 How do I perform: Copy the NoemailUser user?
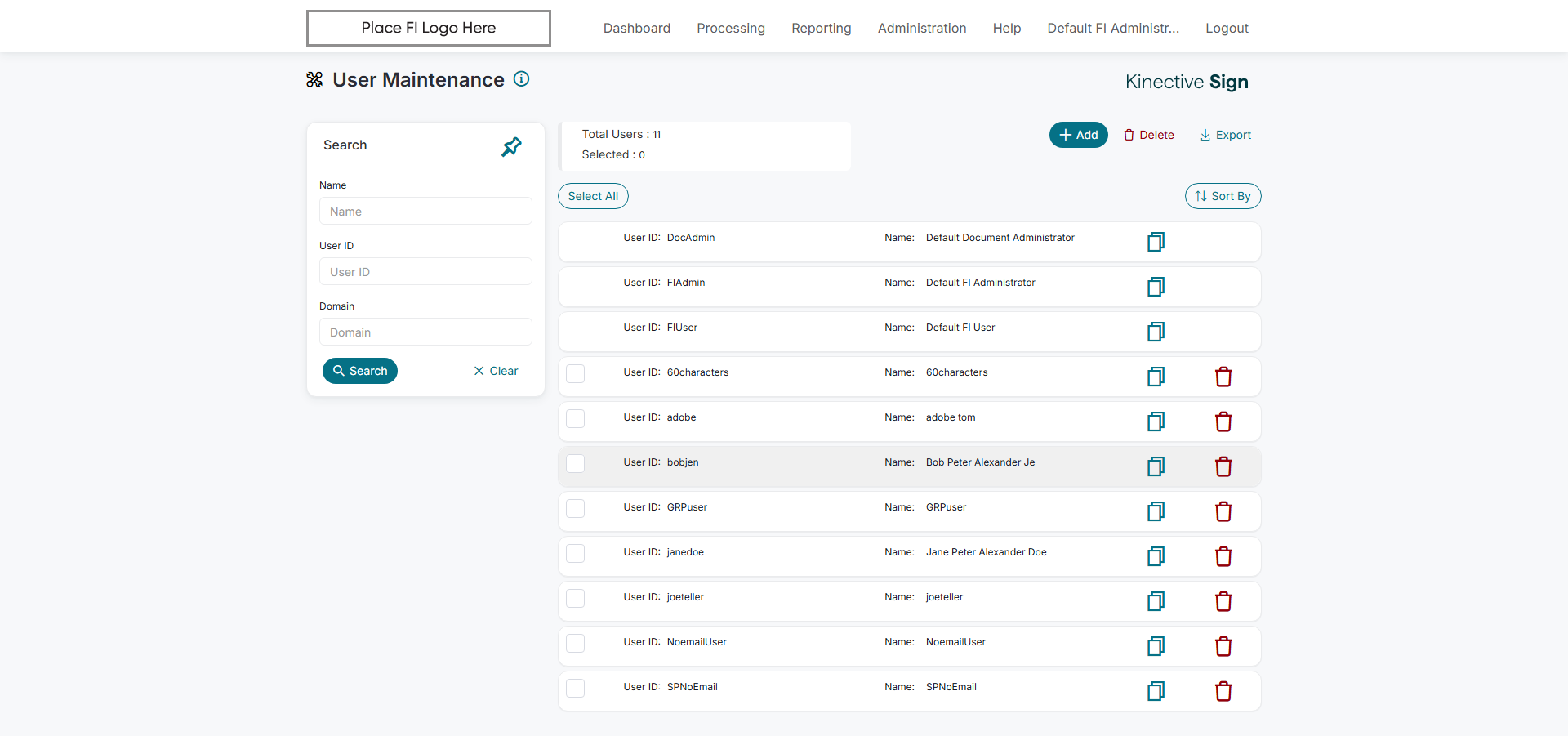pyautogui.click(x=1156, y=646)
